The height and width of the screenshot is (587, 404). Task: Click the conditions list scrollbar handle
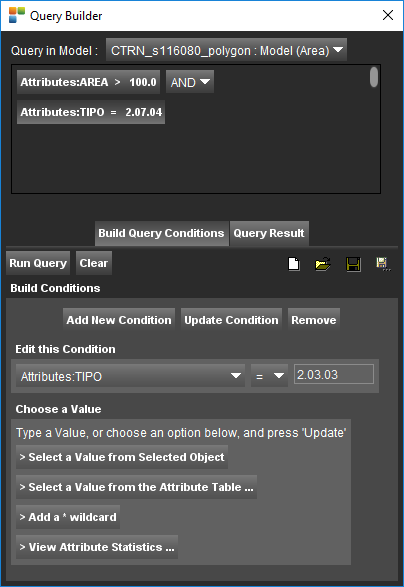374,77
